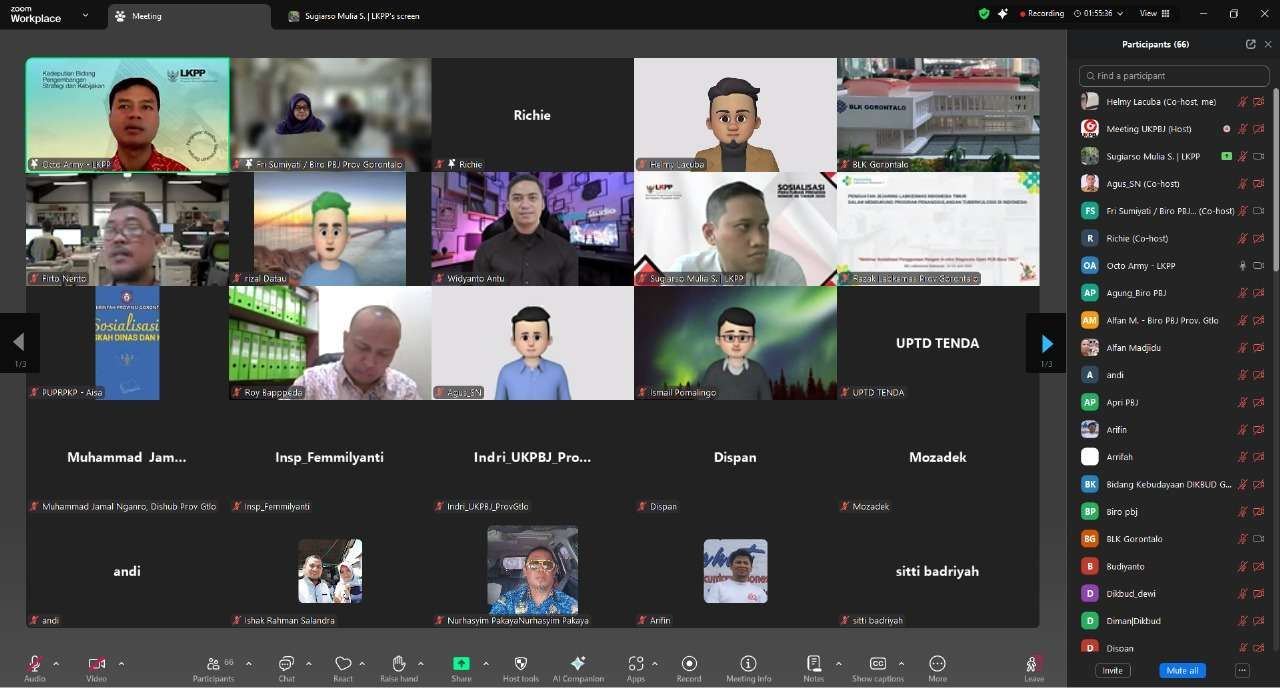1280x688 pixels.
Task: Toggle camera with the Video button
Action: pyautogui.click(x=96, y=665)
